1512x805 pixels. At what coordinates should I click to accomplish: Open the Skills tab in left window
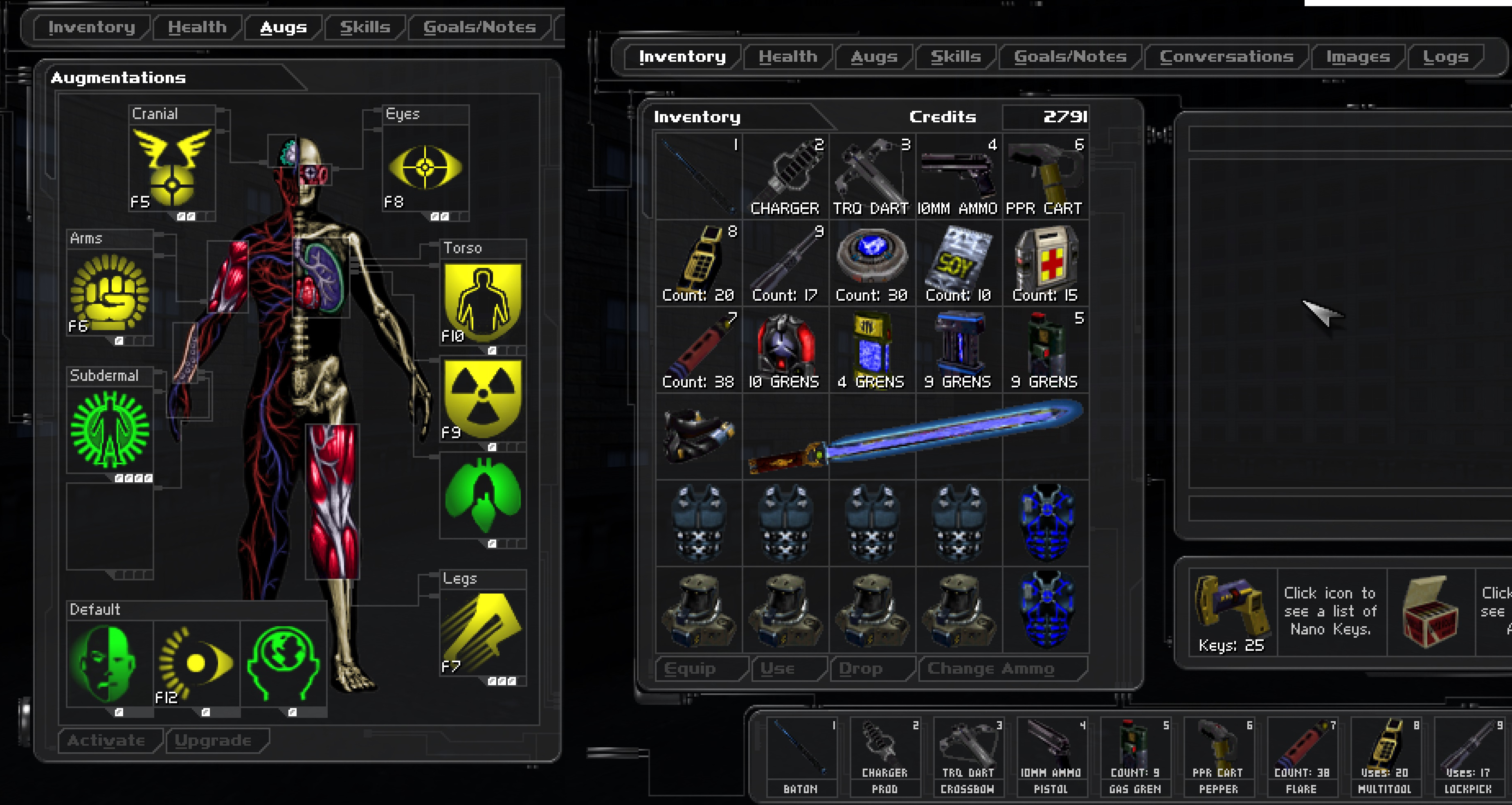pyautogui.click(x=365, y=27)
